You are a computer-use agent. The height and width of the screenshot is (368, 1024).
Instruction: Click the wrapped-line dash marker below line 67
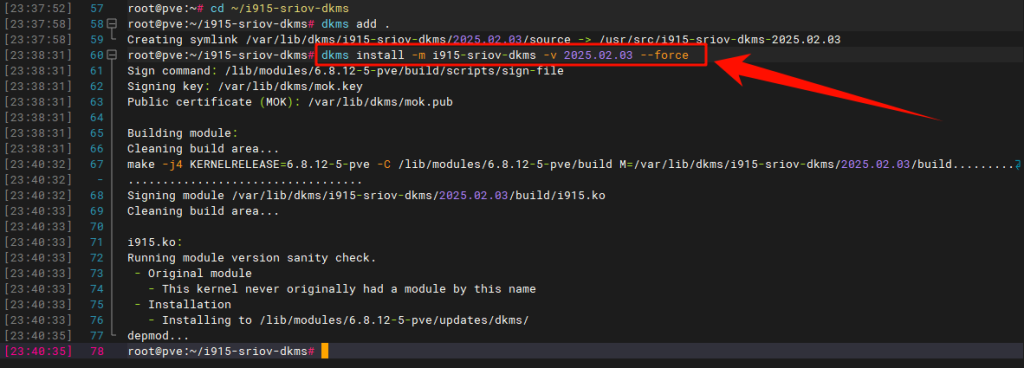tap(100, 180)
